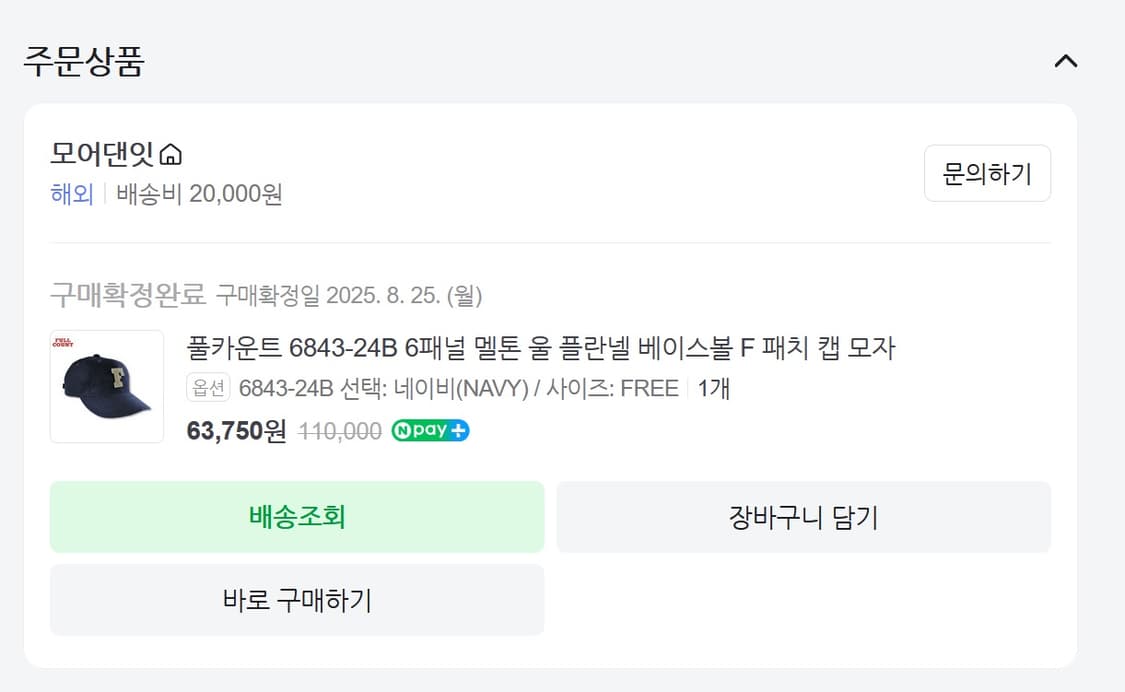Click the 문의하기 inquiry button
This screenshot has width=1125, height=692.
(987, 173)
